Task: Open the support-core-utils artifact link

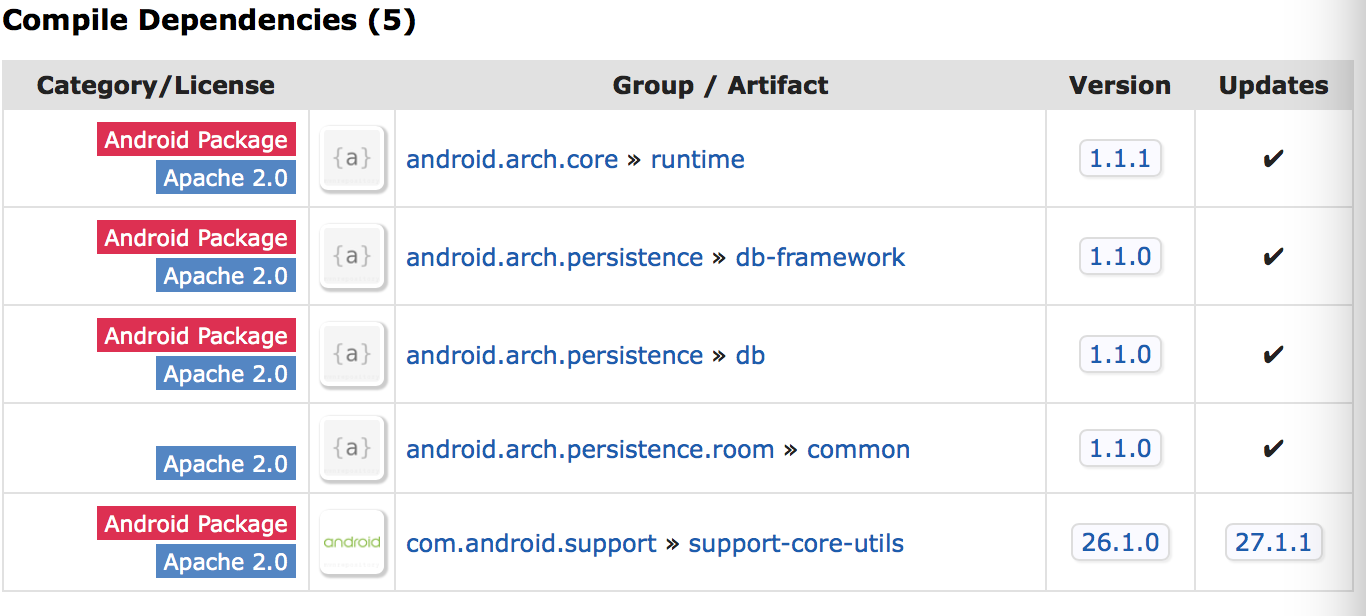Action: click(796, 544)
